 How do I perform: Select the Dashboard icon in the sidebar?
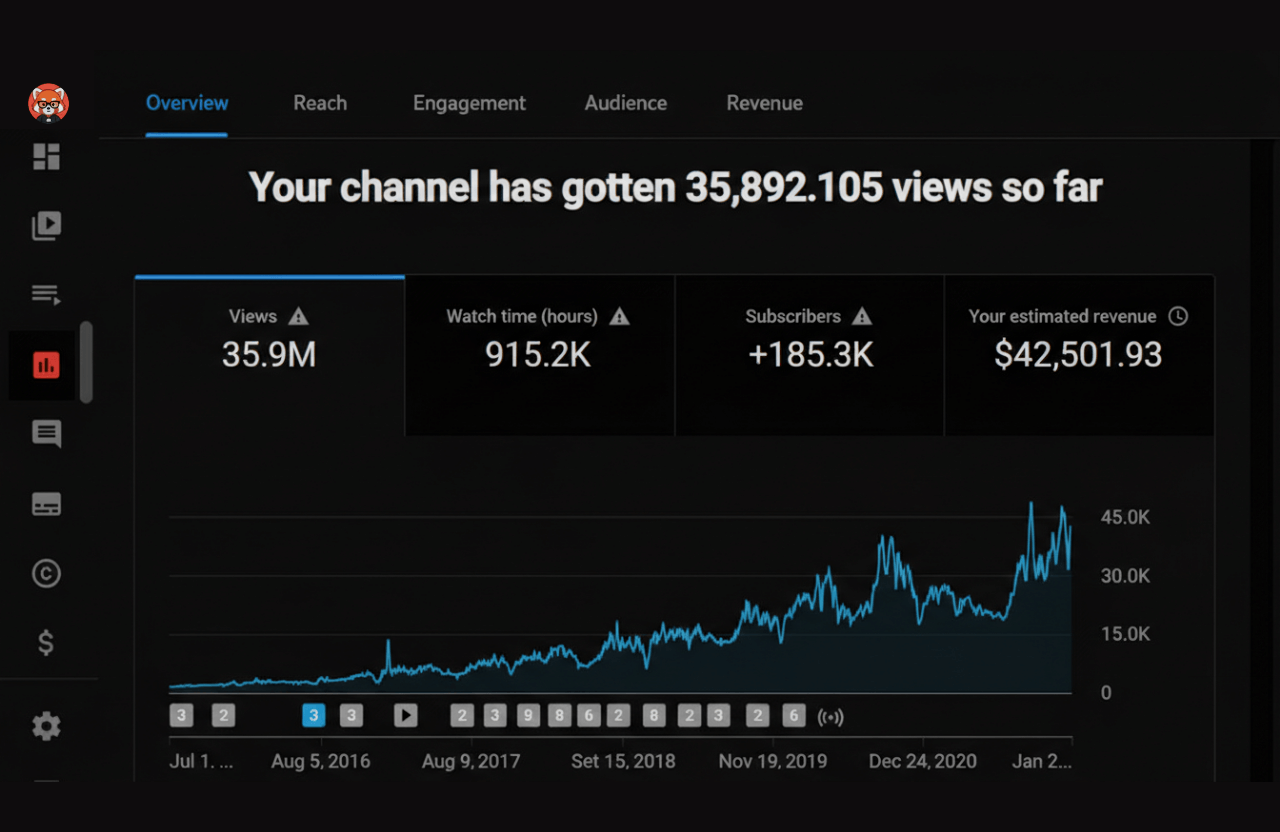[x=46, y=157]
